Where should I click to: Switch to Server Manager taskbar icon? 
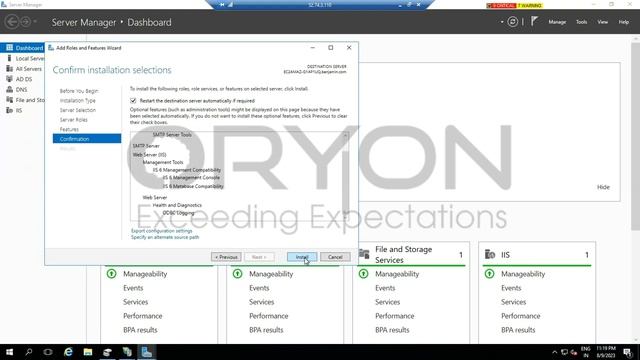147,352
